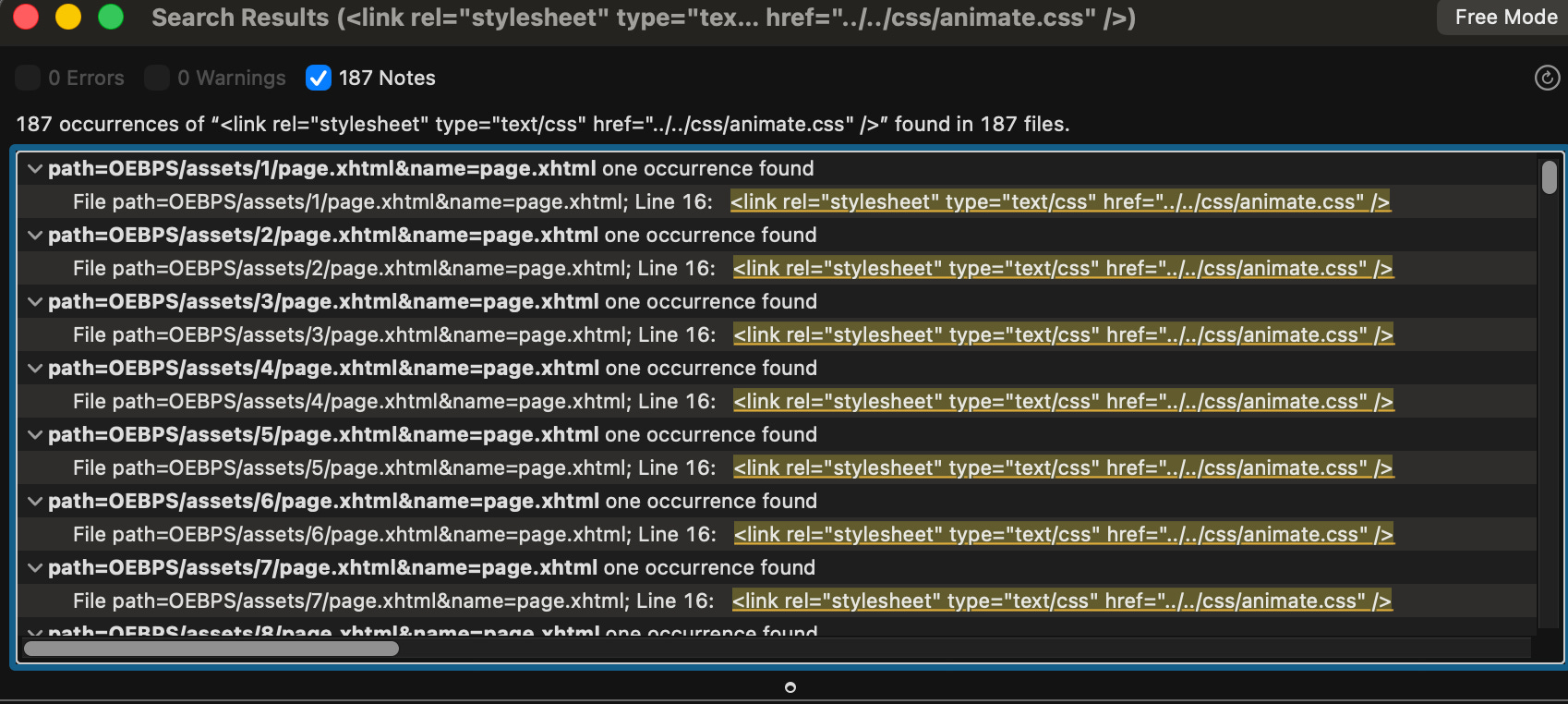The width and height of the screenshot is (1568, 704).
Task: Open highlighted match in assets/6 Line 16
Action: [x=1064, y=534]
